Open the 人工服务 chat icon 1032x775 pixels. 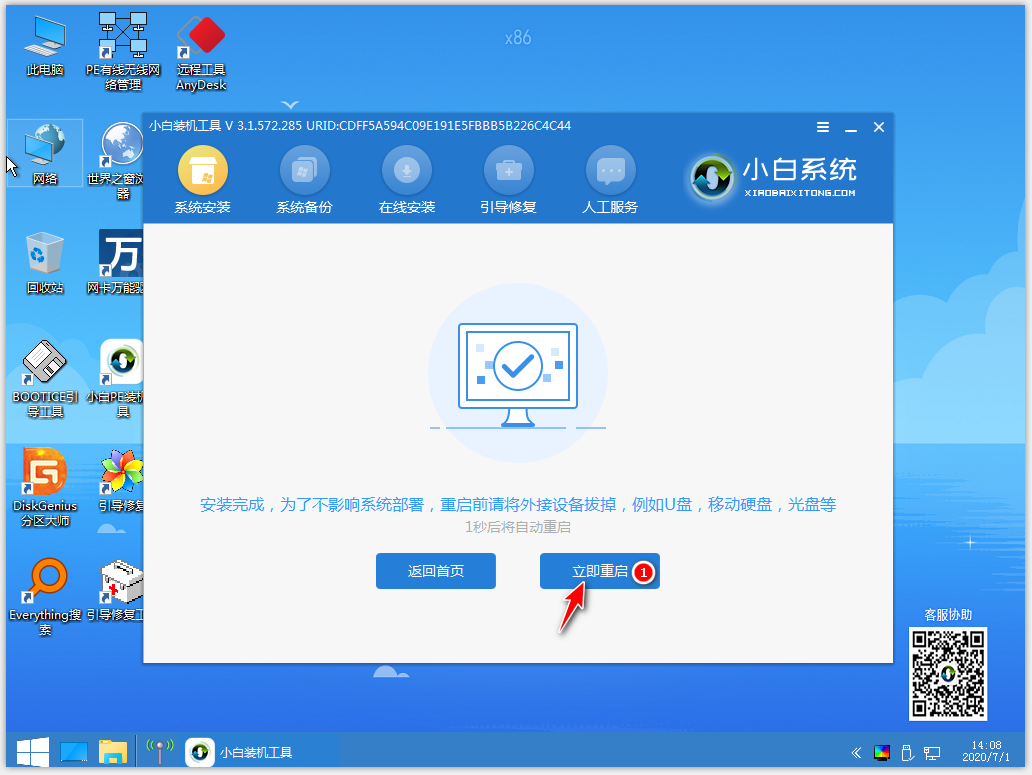(611, 171)
